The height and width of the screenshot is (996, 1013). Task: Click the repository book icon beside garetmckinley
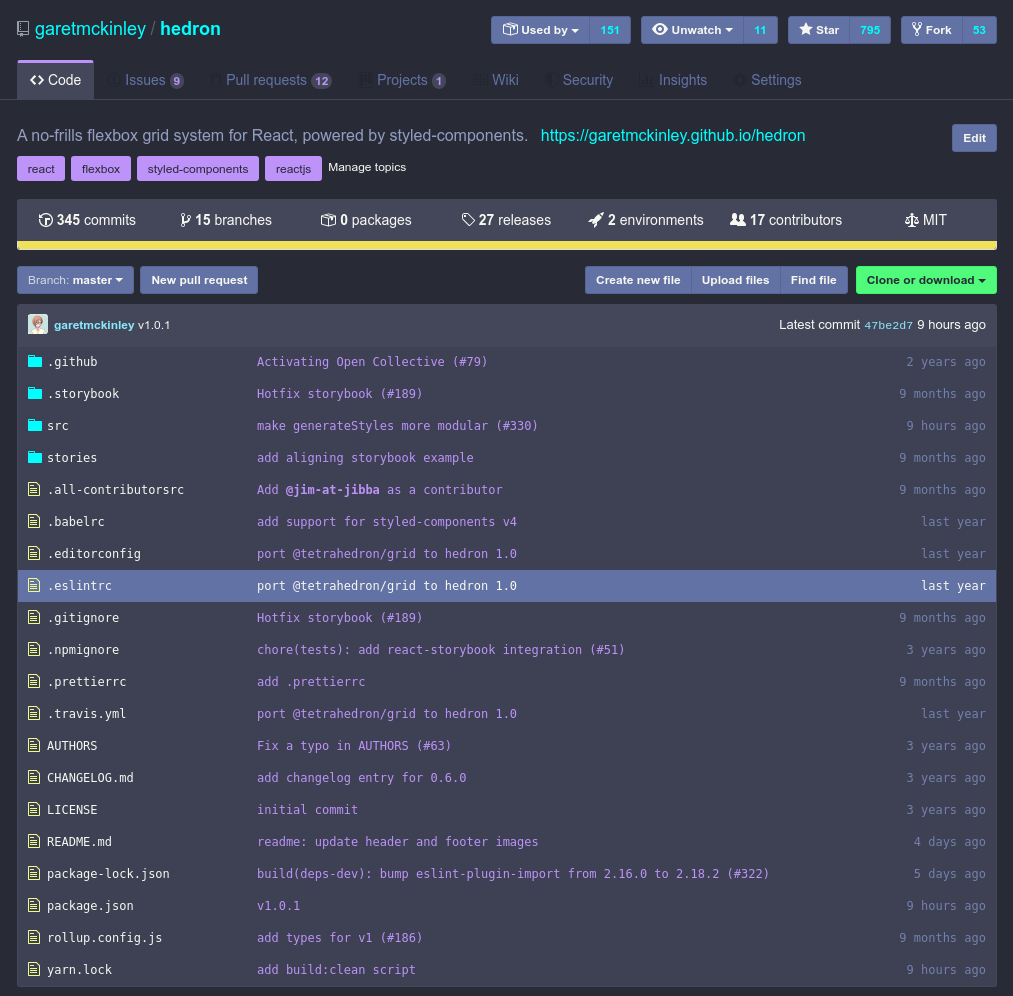23,29
